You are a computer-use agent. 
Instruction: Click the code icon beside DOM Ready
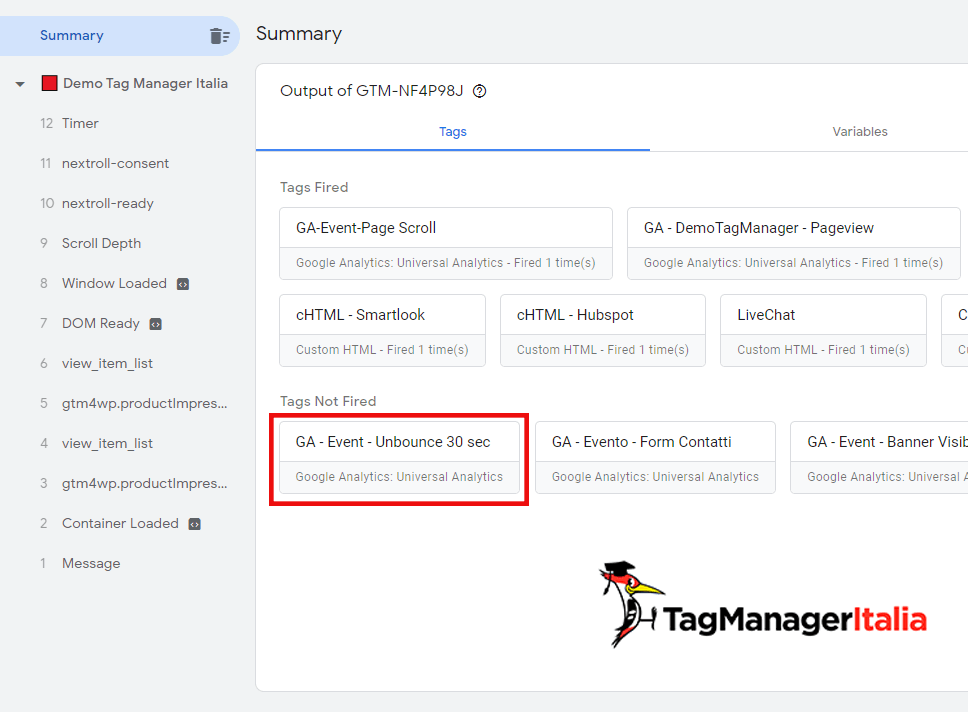point(156,324)
